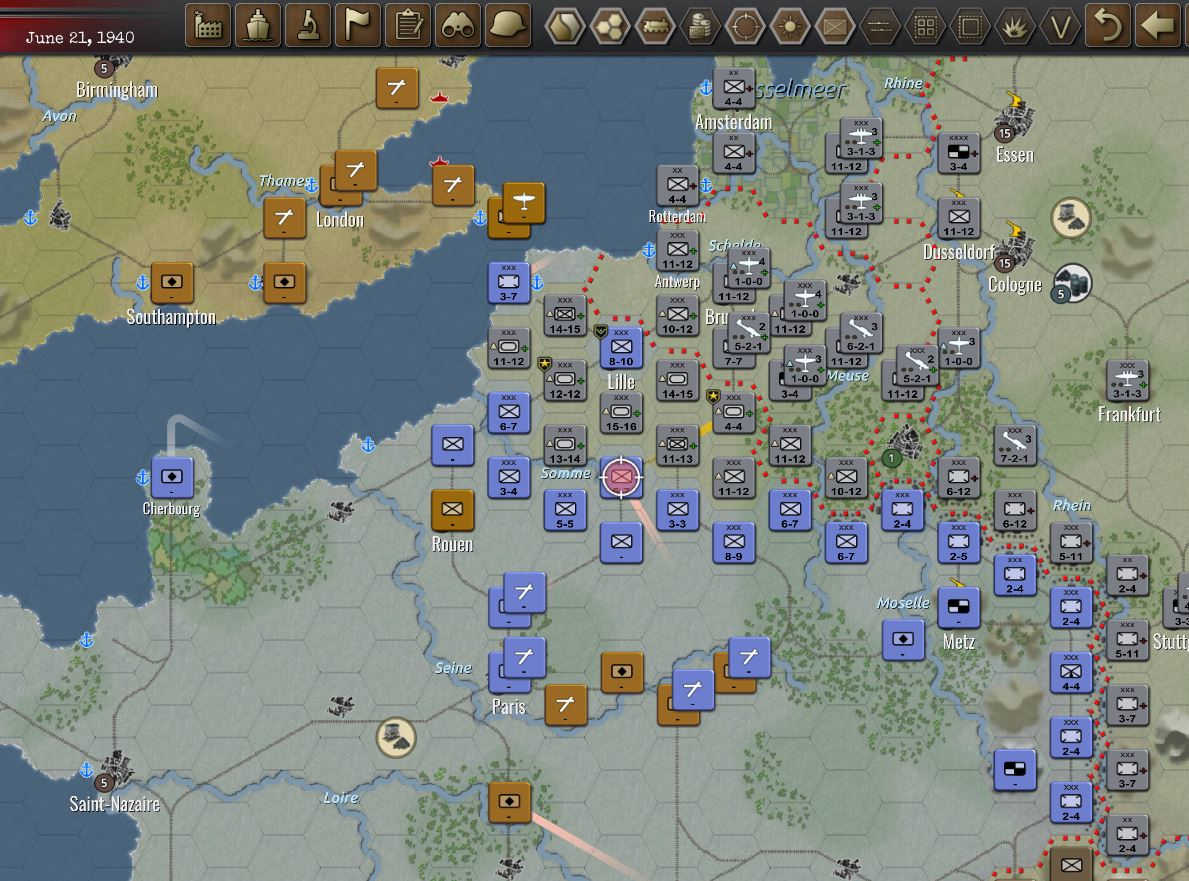
Task: Select the targeted pink unit near Somme
Action: 621,477
